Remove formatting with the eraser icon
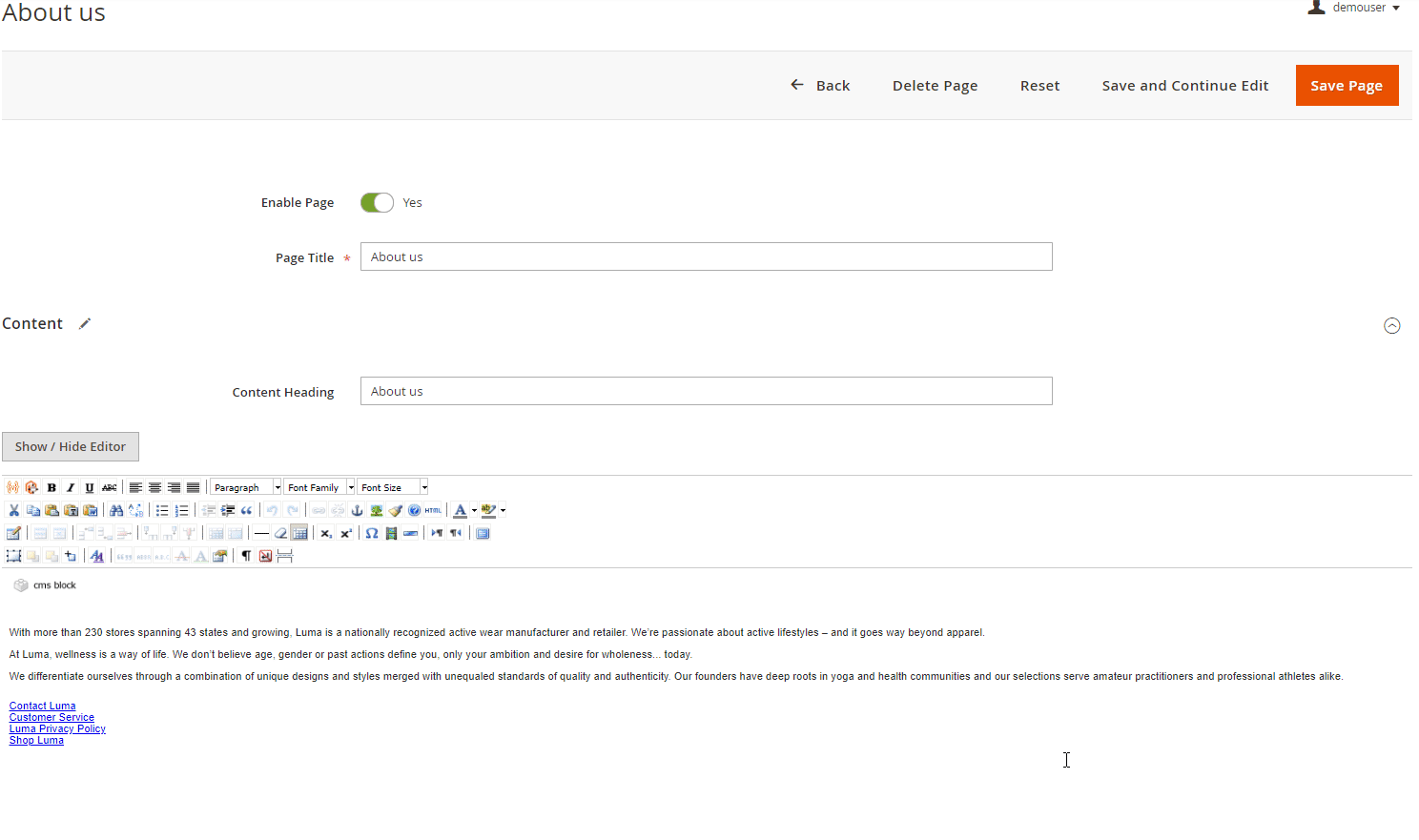The image size is (1419, 840). pyautogui.click(x=280, y=533)
